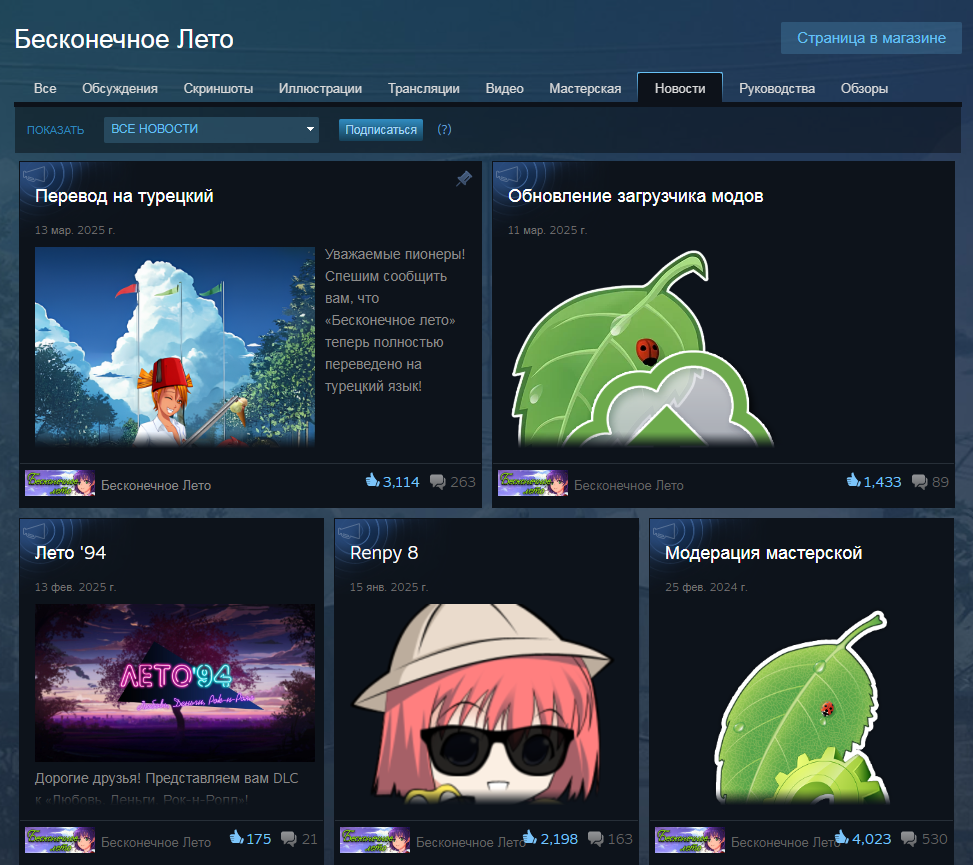The height and width of the screenshot is (865, 973).
Task: Click comments icon next to 530
Action: coord(908,839)
